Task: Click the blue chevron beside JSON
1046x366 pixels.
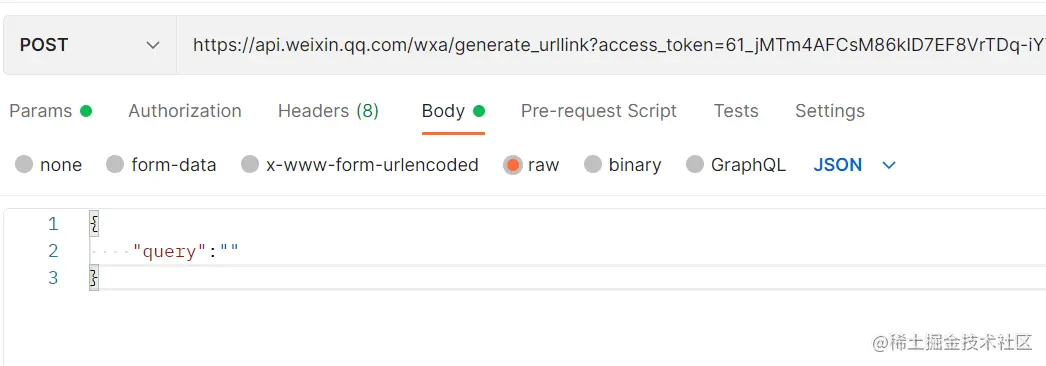Action: point(889,165)
